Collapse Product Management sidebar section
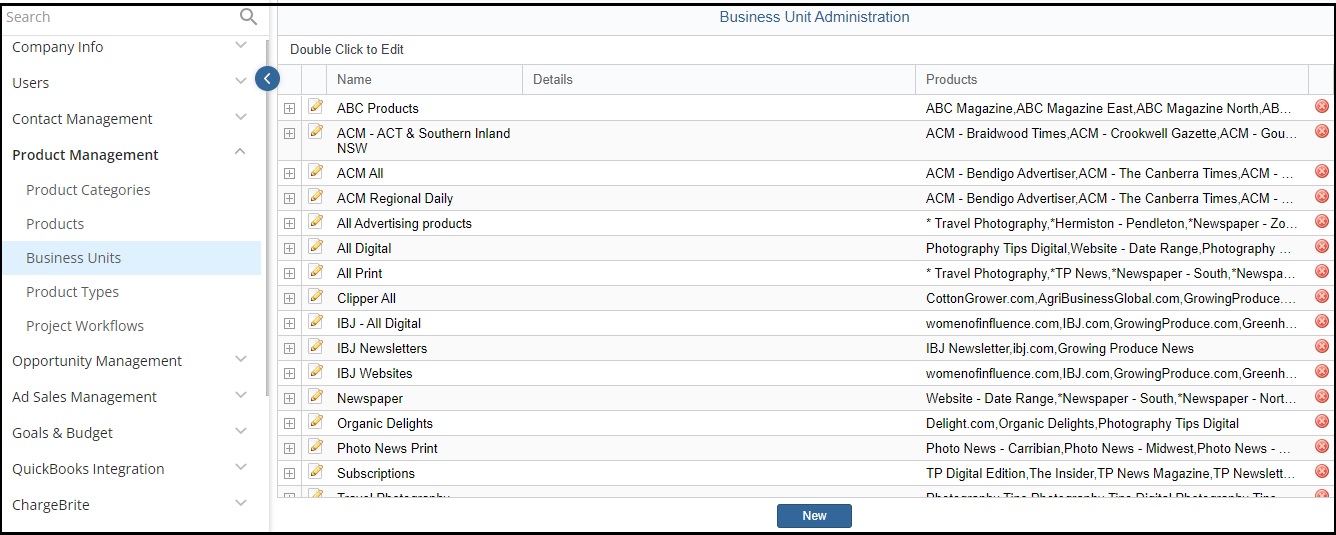Image resolution: width=1336 pixels, height=535 pixels. pos(240,152)
